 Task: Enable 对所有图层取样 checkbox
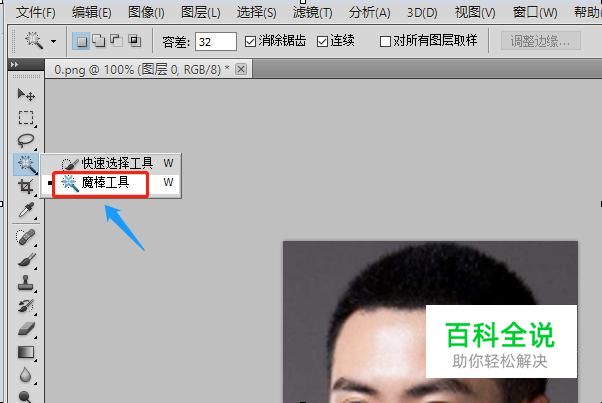click(x=385, y=41)
